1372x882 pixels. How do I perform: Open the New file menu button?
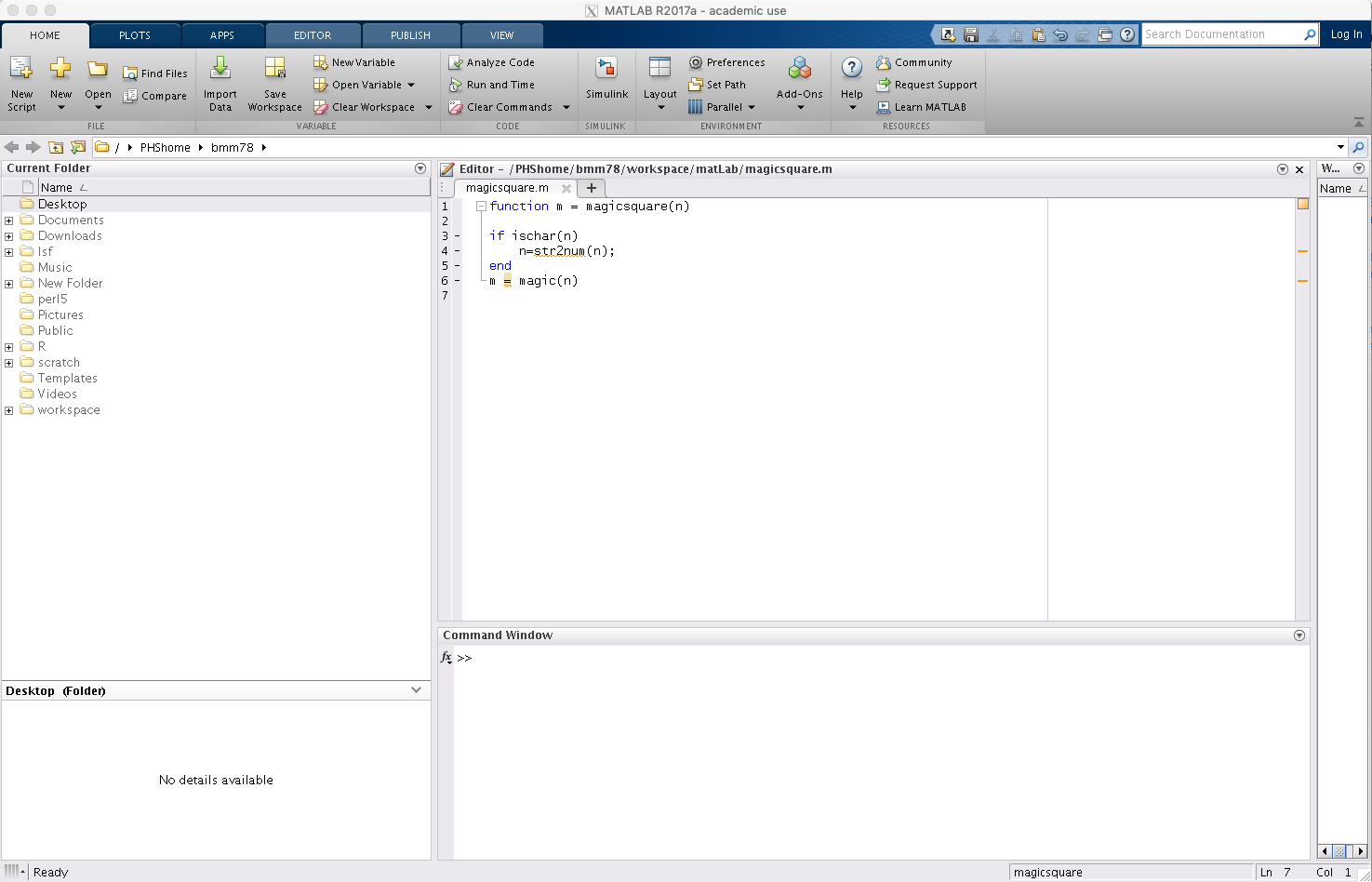60,83
